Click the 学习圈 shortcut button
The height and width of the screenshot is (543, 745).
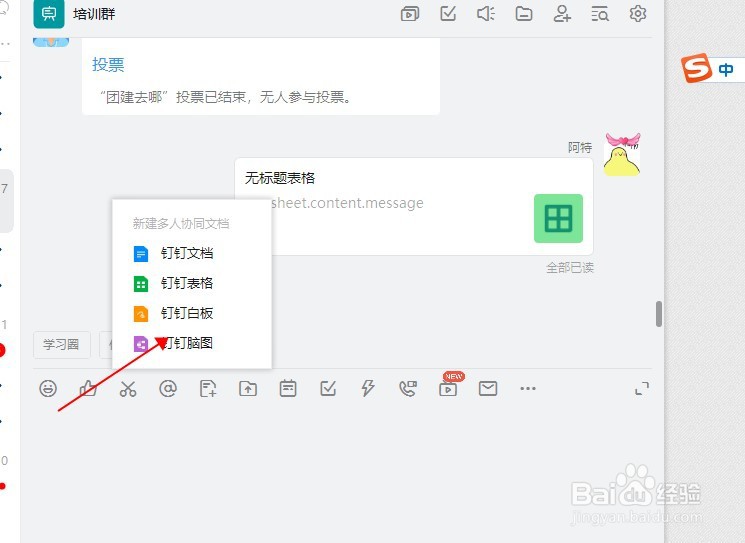(x=61, y=344)
